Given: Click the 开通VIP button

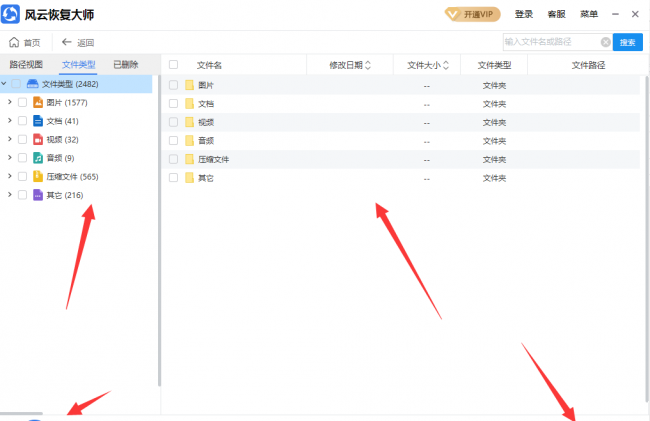Looking at the screenshot, I should coord(473,15).
